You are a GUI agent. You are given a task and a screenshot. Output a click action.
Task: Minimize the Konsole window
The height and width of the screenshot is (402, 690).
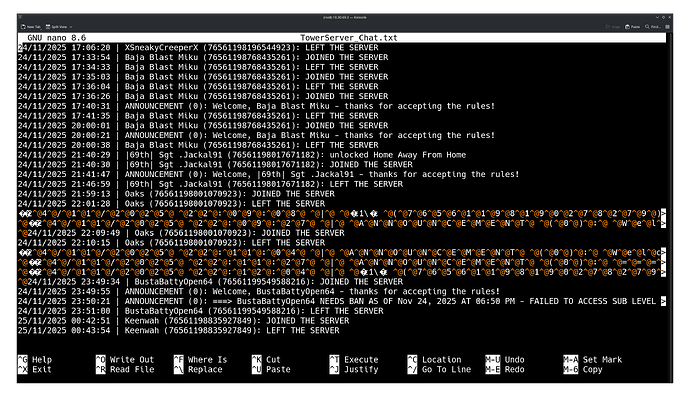coord(657,17)
